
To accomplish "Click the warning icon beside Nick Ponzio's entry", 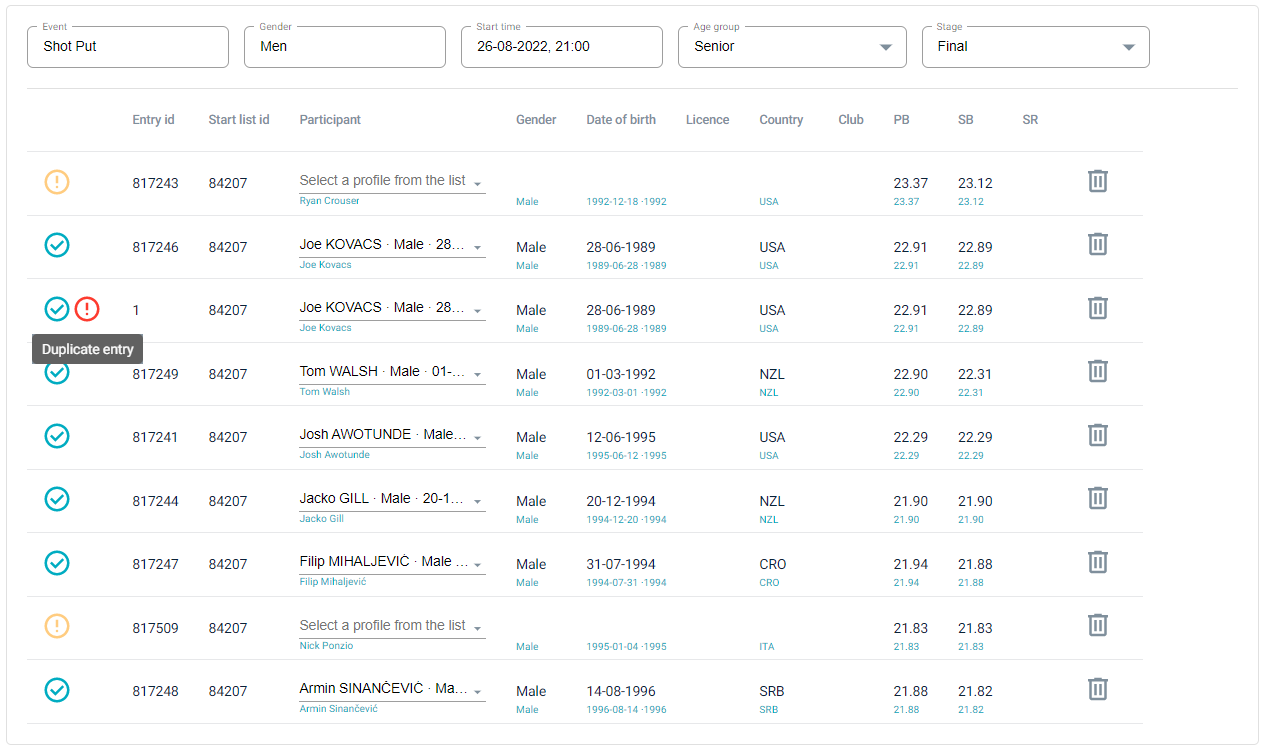I will [57, 624].
